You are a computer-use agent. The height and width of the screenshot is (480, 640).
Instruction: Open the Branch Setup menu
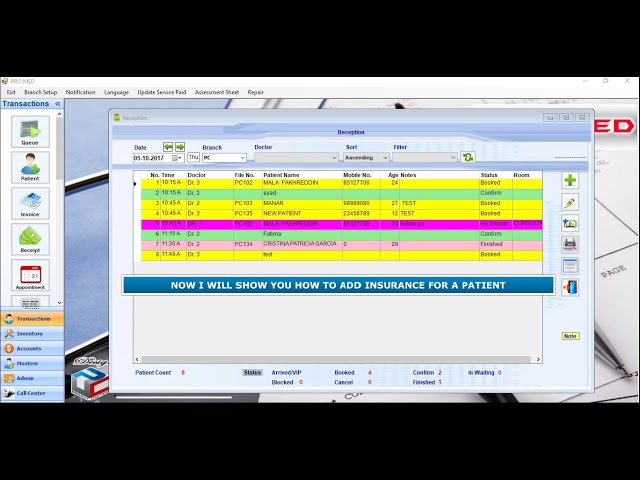pyautogui.click(x=41, y=92)
